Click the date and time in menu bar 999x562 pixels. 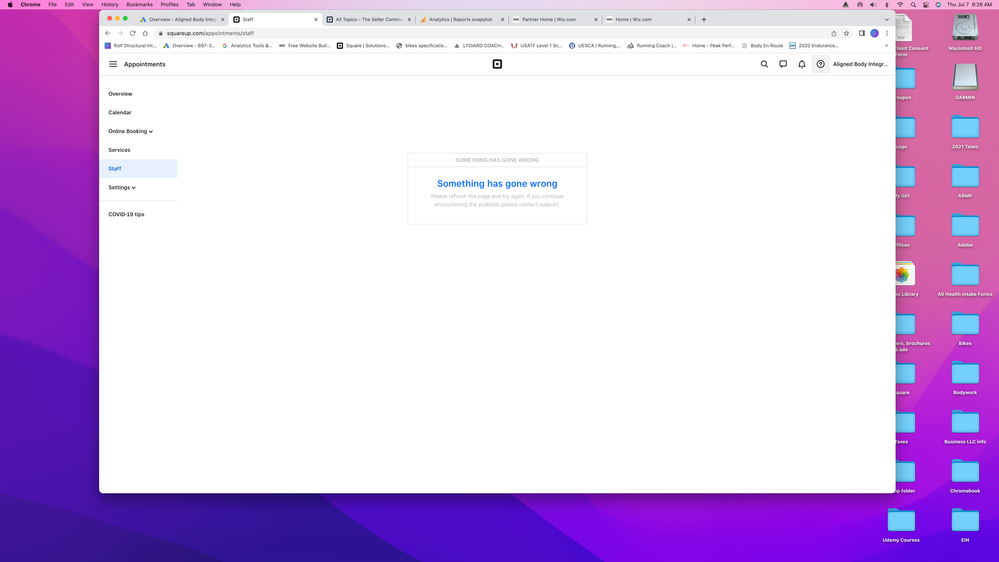[968, 4]
